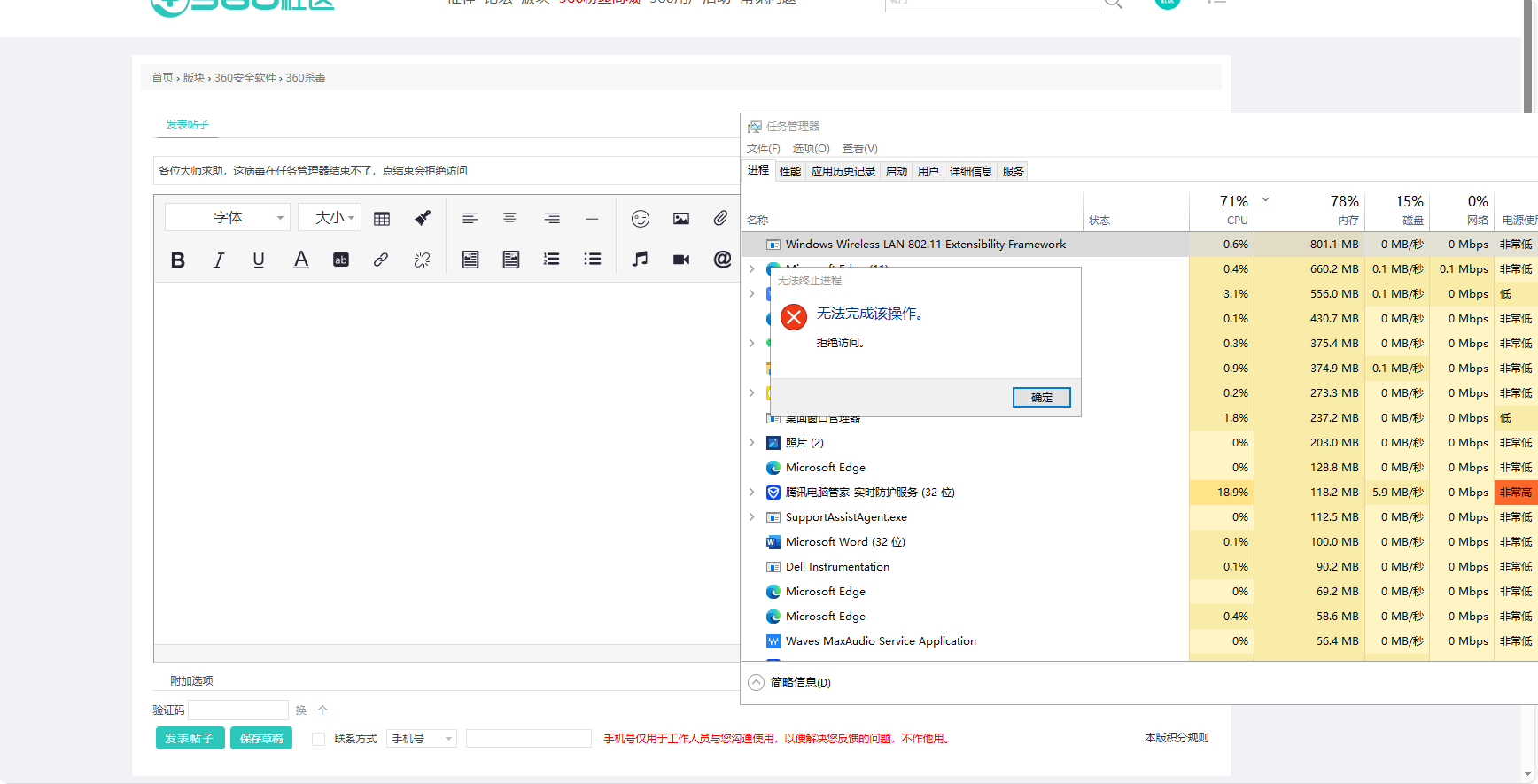1538x784 pixels.
Task: Collapse Task Manager via 简略信息 arrow
Action: pyautogui.click(x=756, y=682)
